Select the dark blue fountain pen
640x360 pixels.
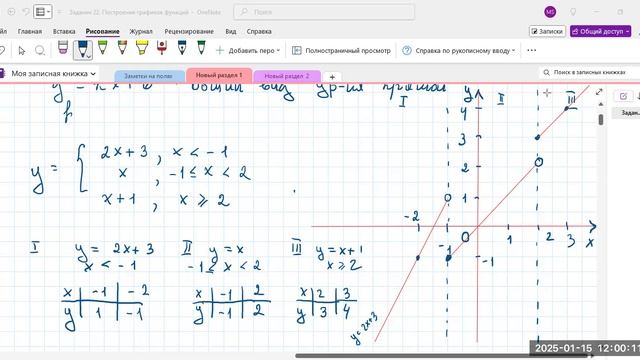tap(182, 48)
